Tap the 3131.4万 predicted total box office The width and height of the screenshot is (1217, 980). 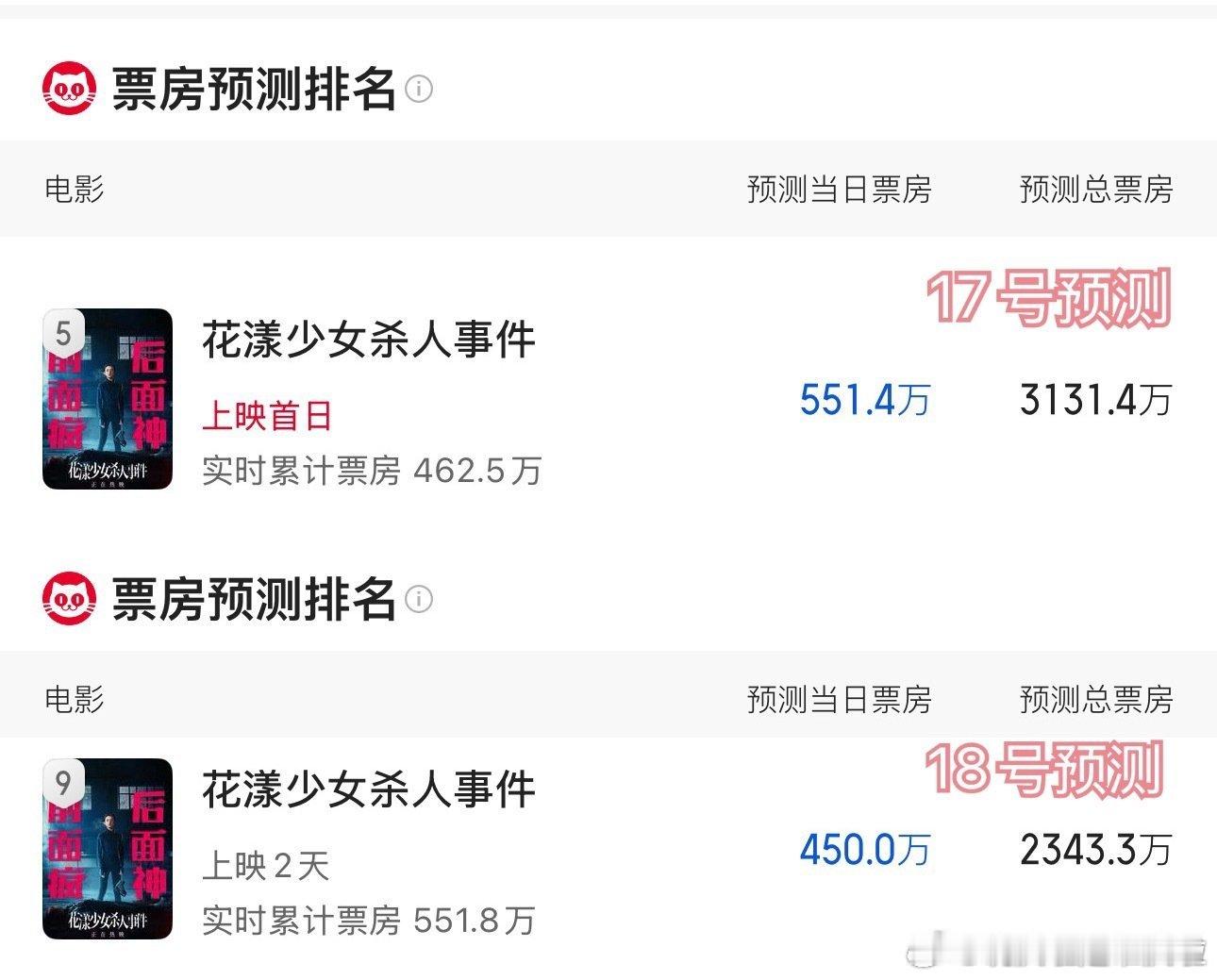(1096, 400)
